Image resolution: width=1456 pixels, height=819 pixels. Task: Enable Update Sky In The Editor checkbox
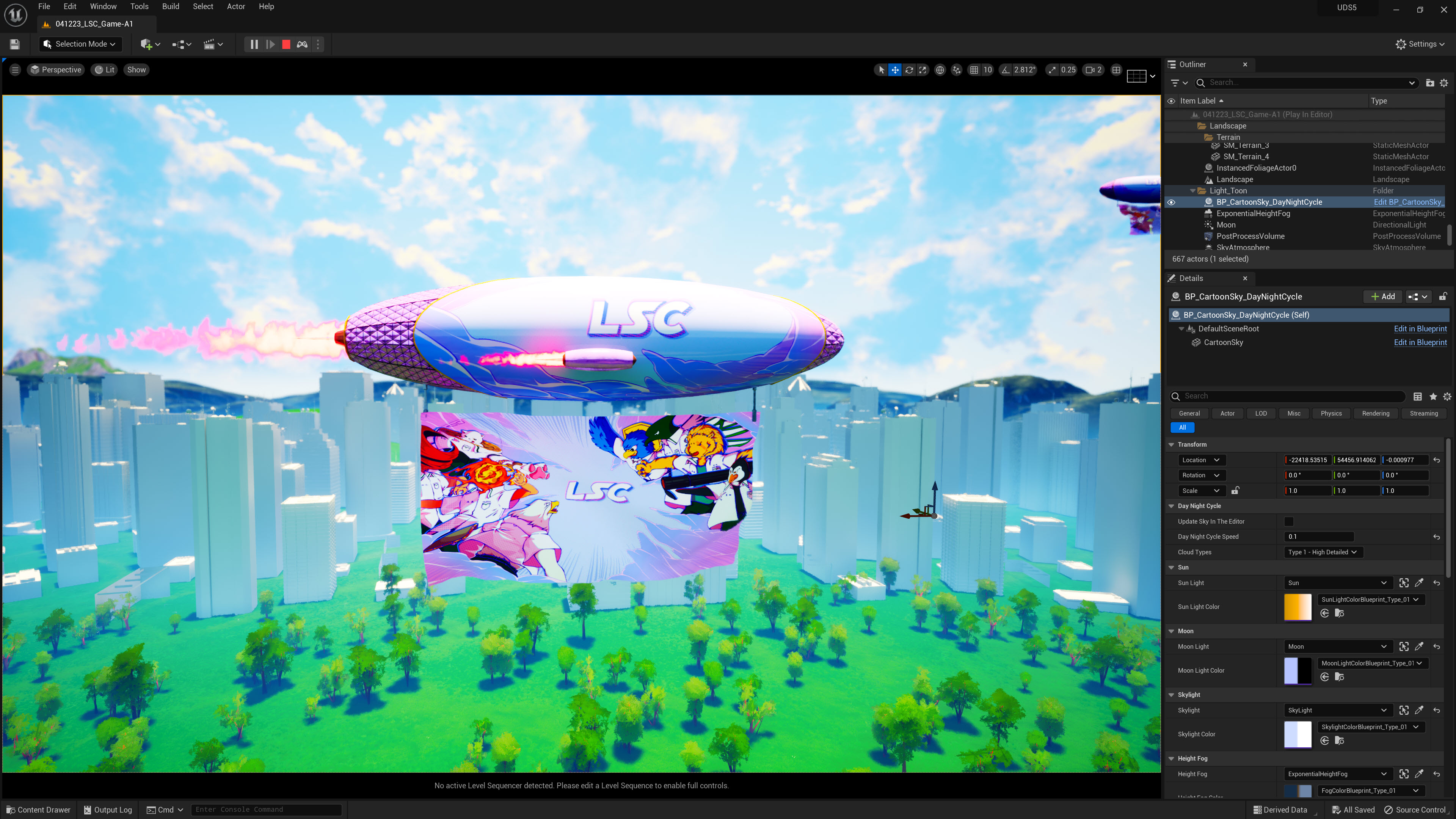point(1289,521)
